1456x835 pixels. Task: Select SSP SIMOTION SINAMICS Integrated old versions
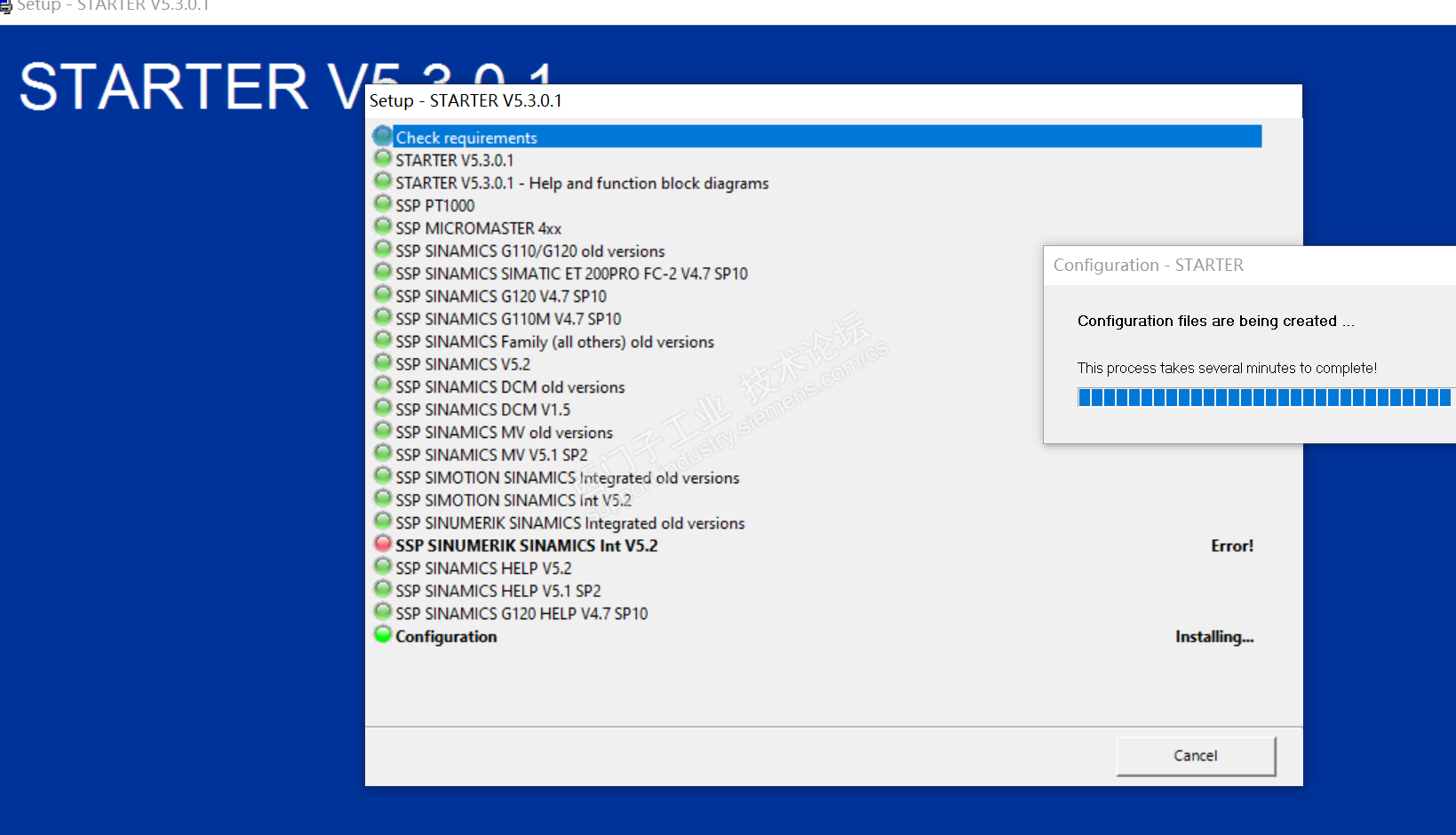[x=567, y=478]
